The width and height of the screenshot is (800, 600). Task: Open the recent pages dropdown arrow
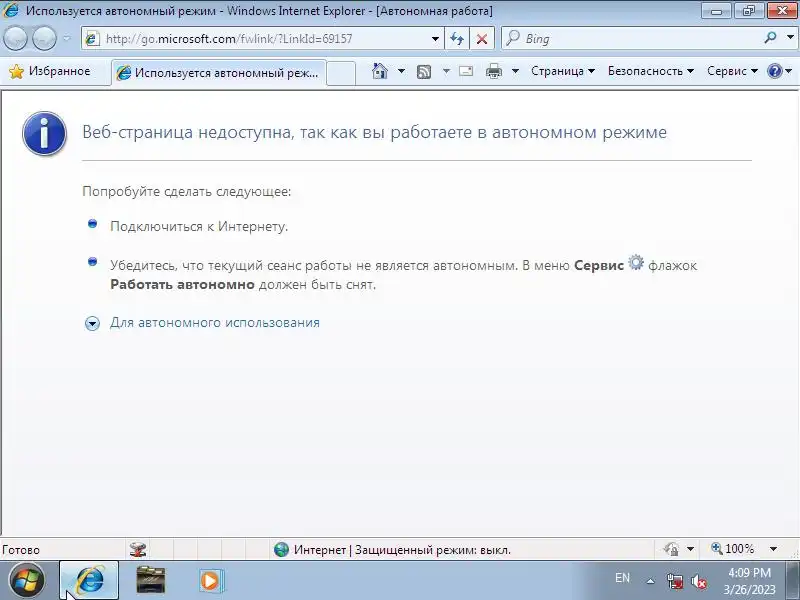(x=67, y=38)
